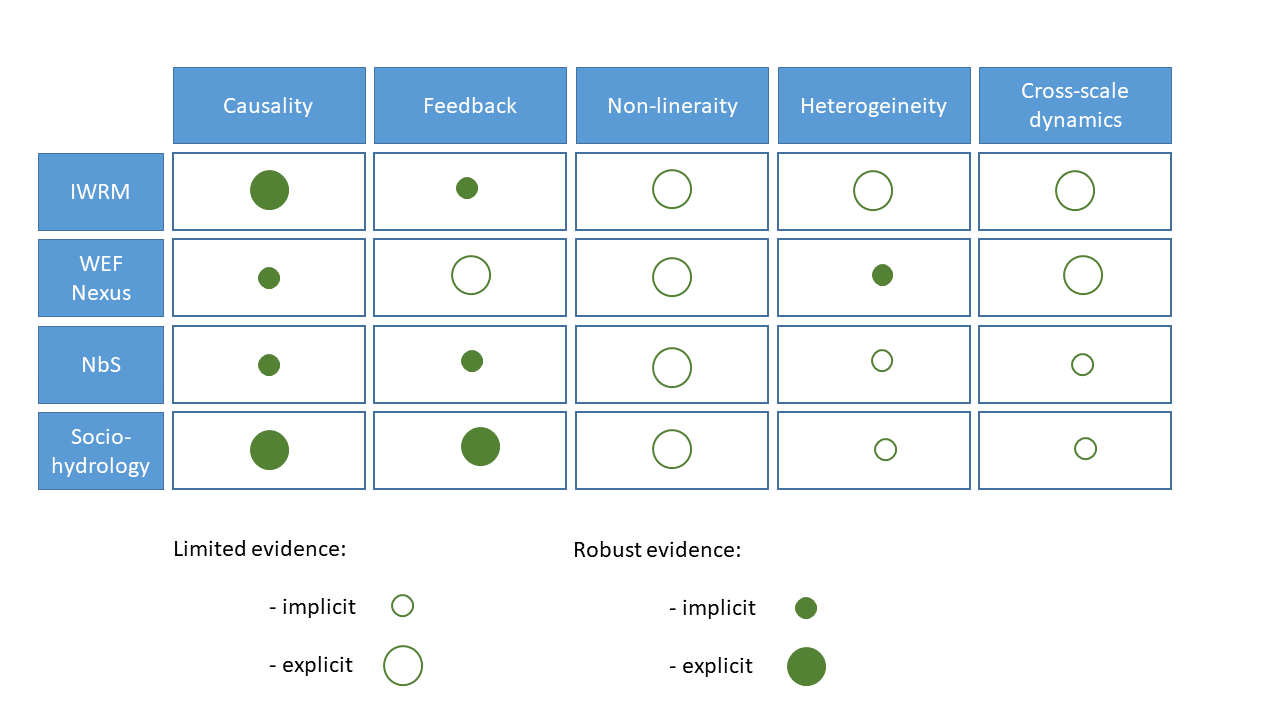
Task: Click the limited evidence implicit legend circle
Action: coord(402,605)
